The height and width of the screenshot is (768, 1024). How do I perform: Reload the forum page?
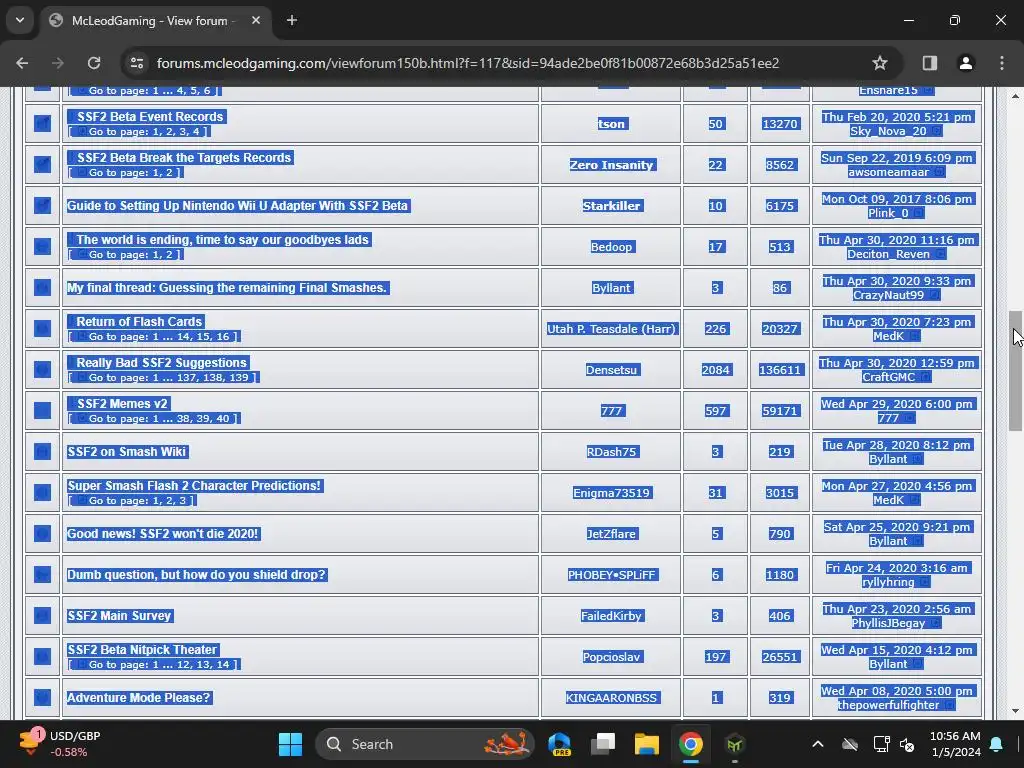pos(94,63)
